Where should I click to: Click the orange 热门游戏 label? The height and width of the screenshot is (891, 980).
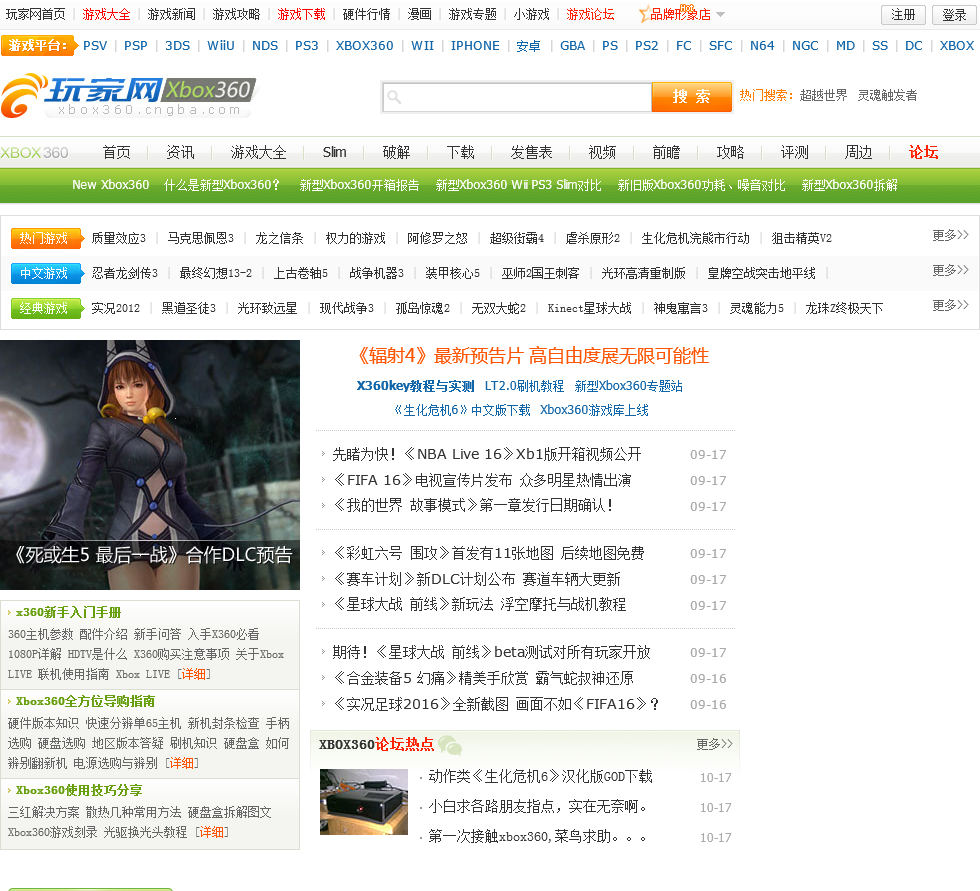pyautogui.click(x=46, y=238)
